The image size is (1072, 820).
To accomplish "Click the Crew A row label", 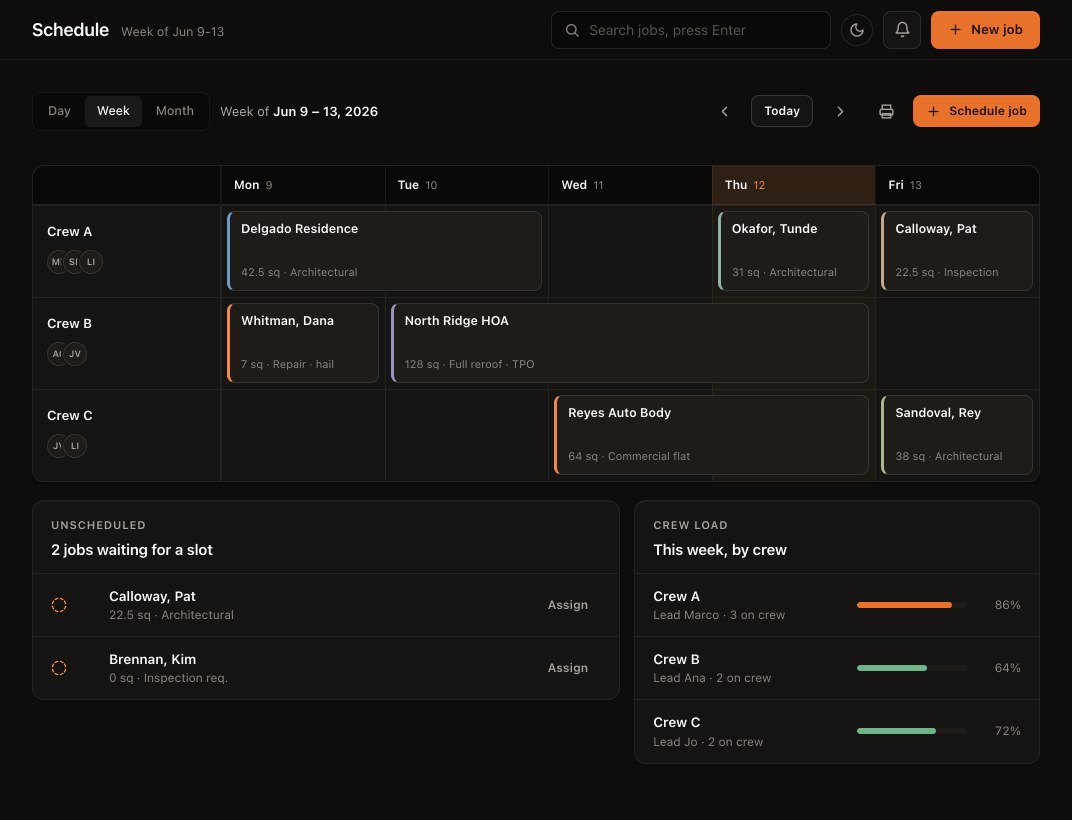I will pos(70,232).
